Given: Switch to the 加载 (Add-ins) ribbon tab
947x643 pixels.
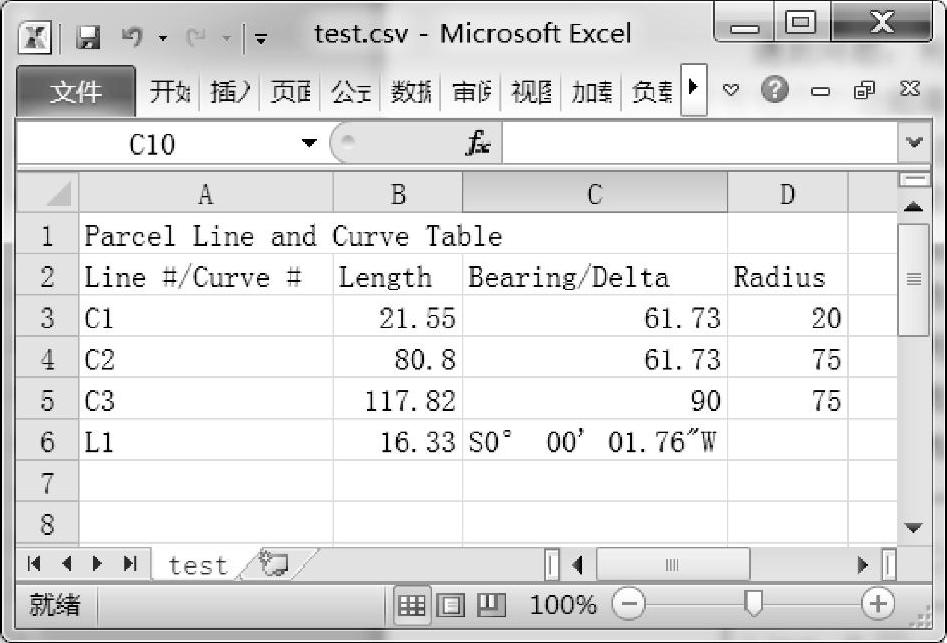Looking at the screenshot, I should tap(592, 92).
